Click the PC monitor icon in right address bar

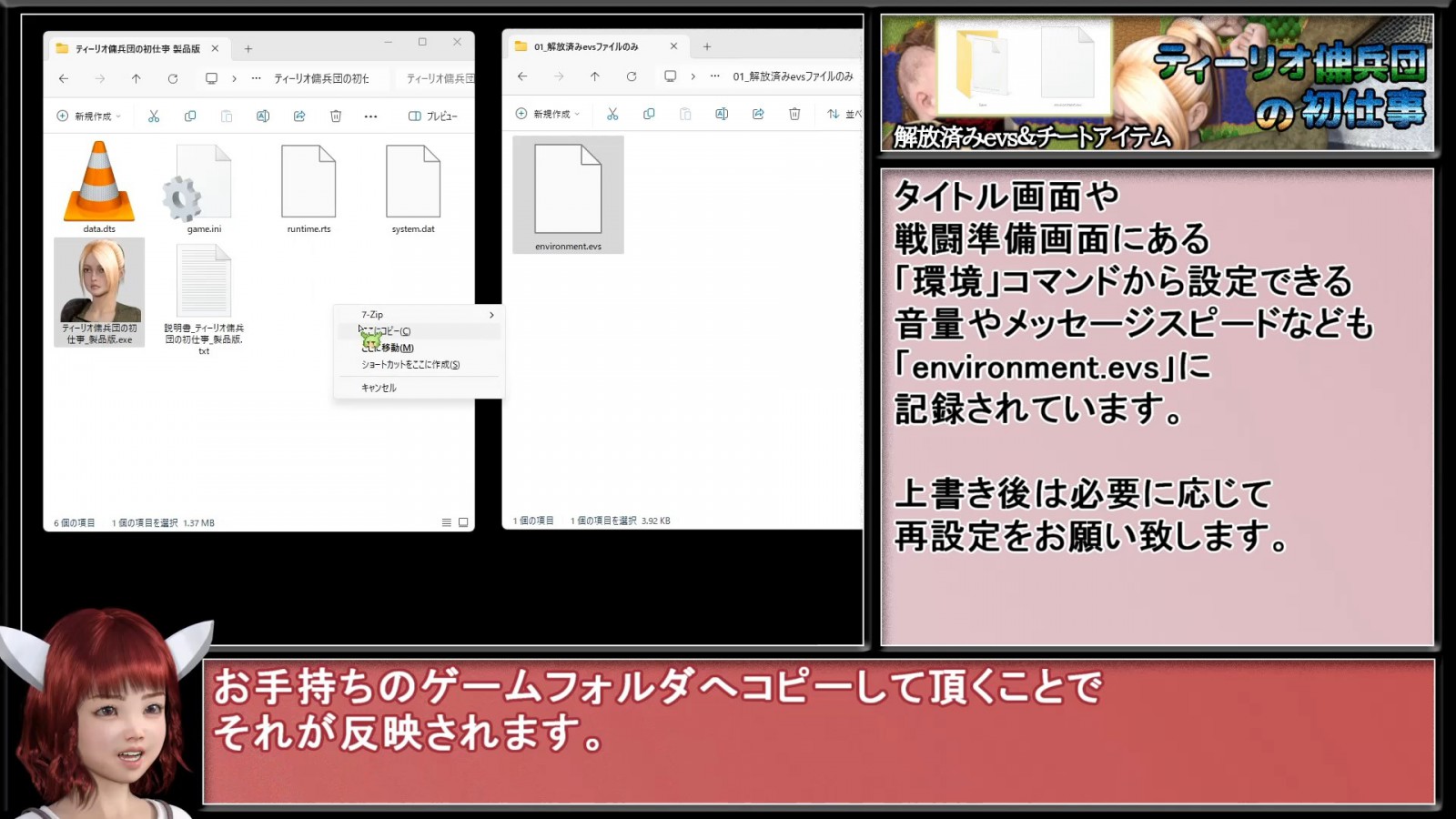(x=670, y=76)
